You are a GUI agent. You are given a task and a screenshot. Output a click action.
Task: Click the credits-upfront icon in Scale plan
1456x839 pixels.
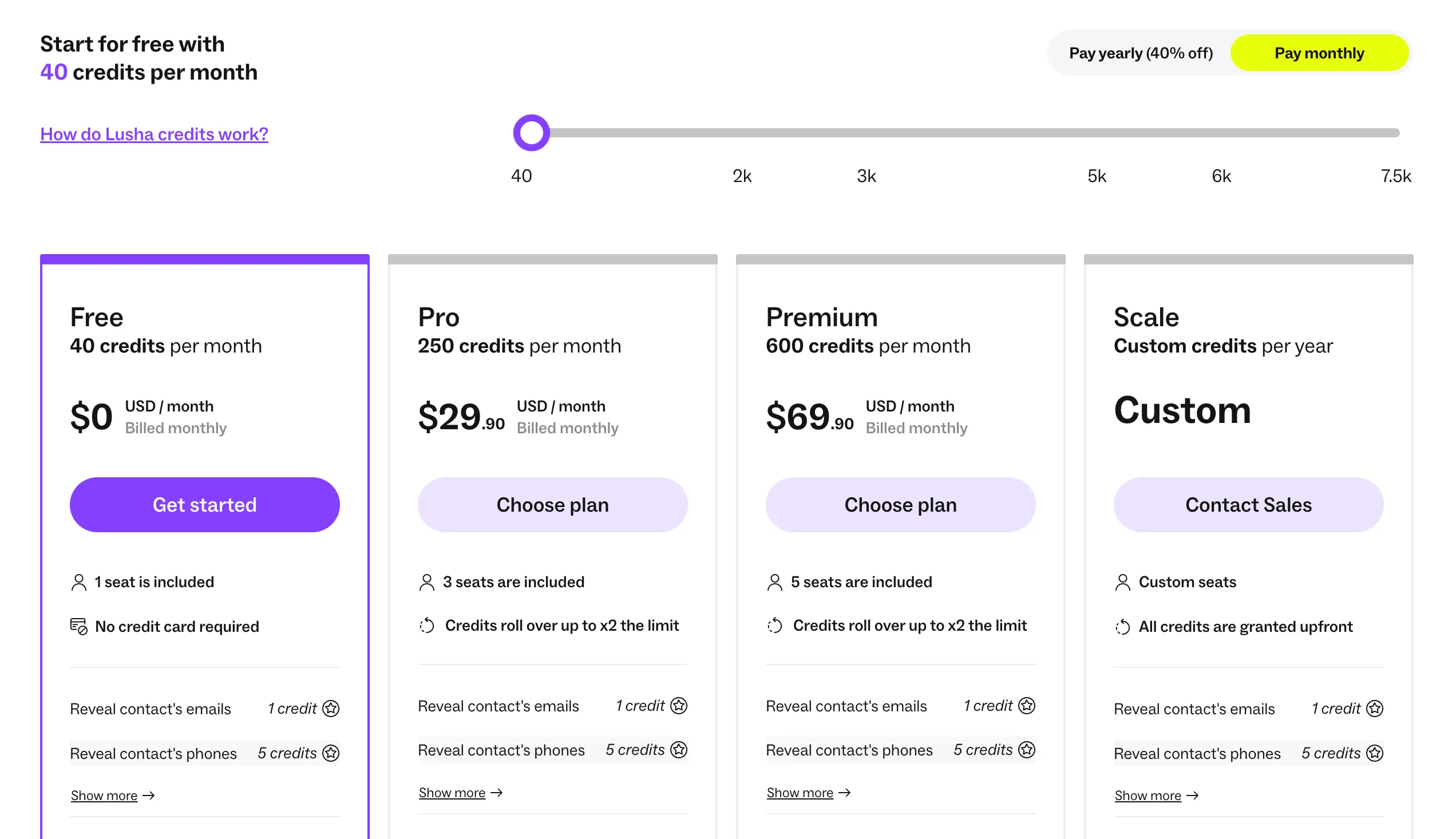[1122, 626]
